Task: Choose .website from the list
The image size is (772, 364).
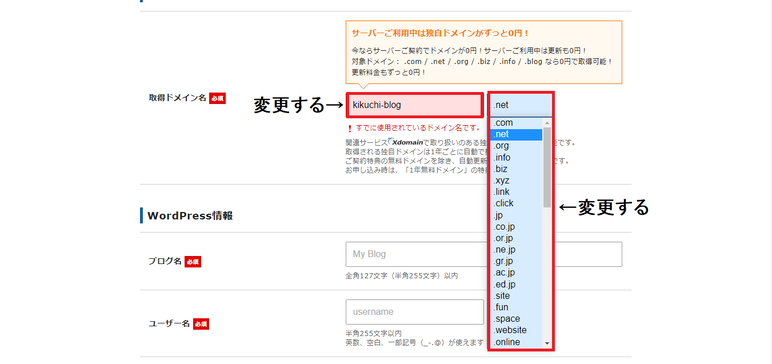Action: 516,330
